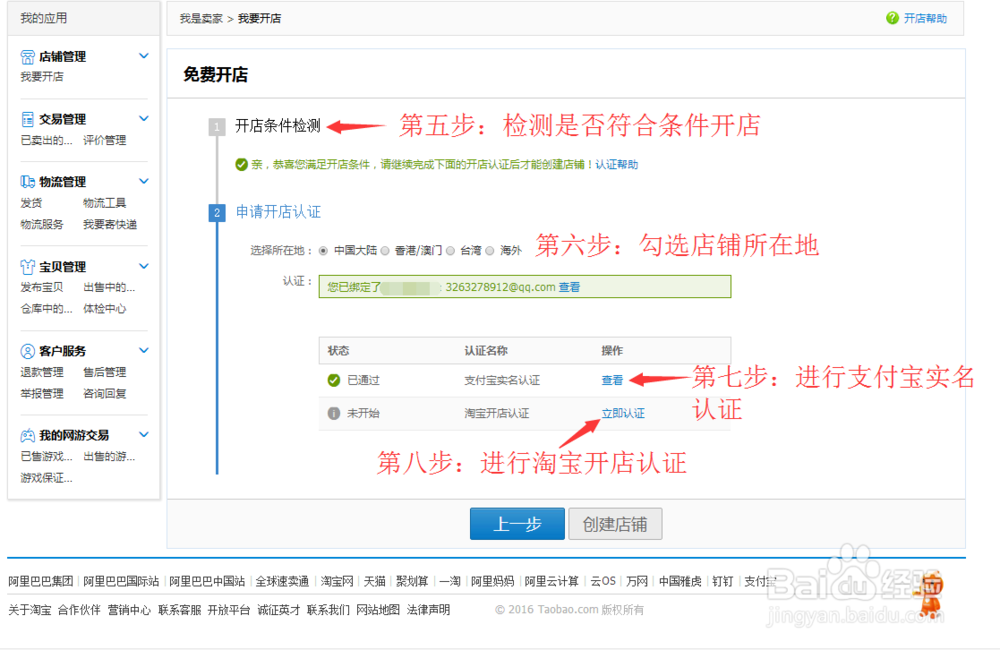Select the 客户服务 customer service icon
The image size is (1000, 650).
click(x=30, y=350)
